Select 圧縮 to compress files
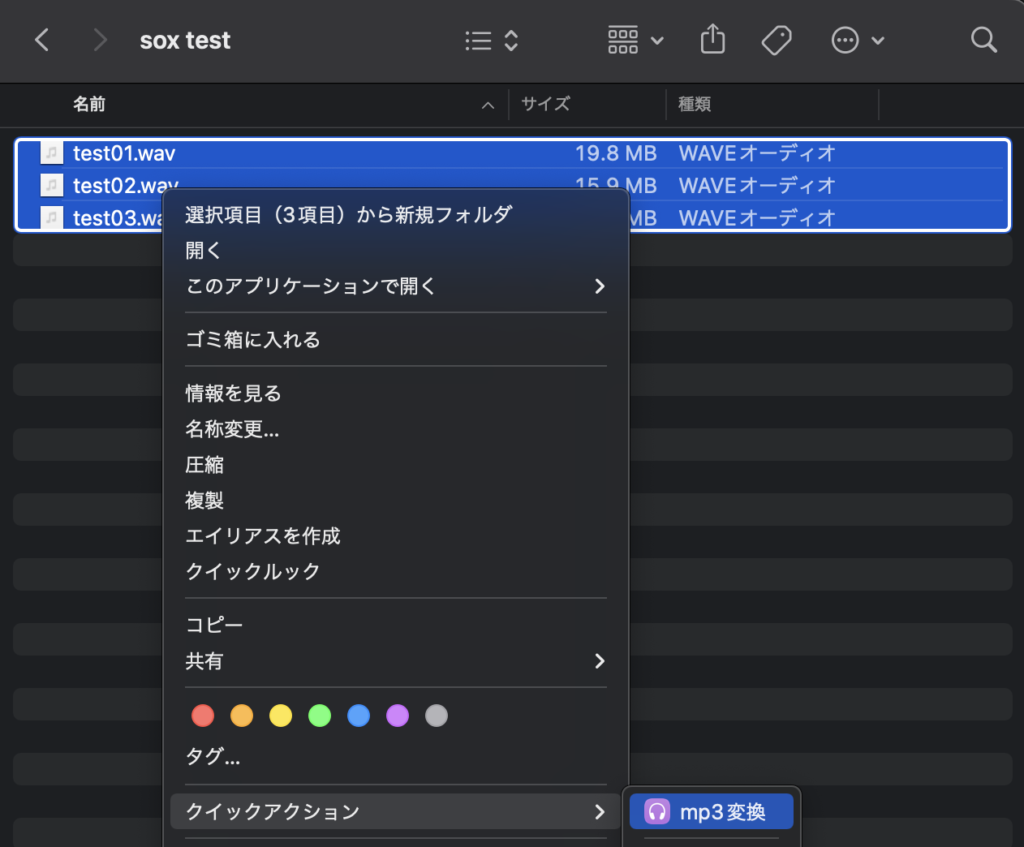Viewport: 1024px width, 847px height. point(205,465)
